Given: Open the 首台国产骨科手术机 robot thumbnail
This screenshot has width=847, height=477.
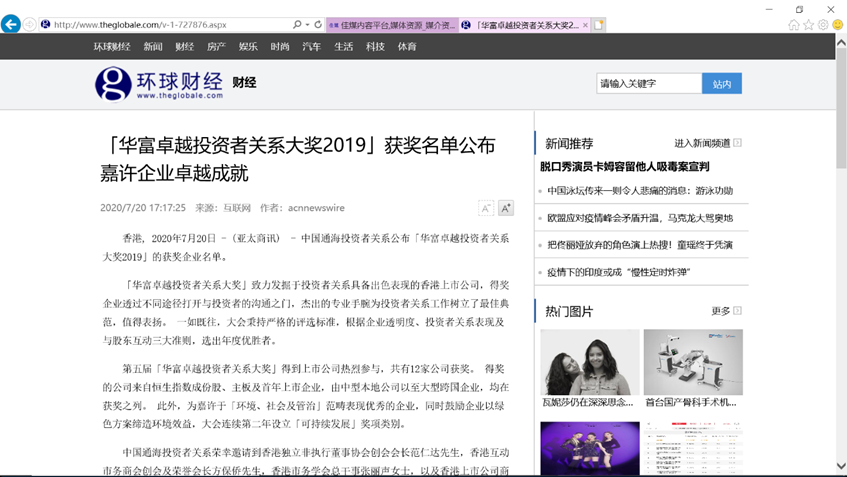Looking at the screenshot, I should click(693, 362).
